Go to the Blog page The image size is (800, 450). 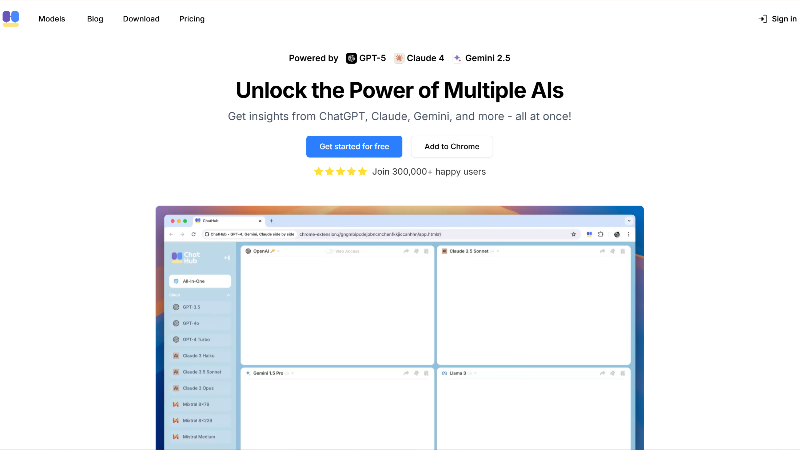(x=95, y=19)
